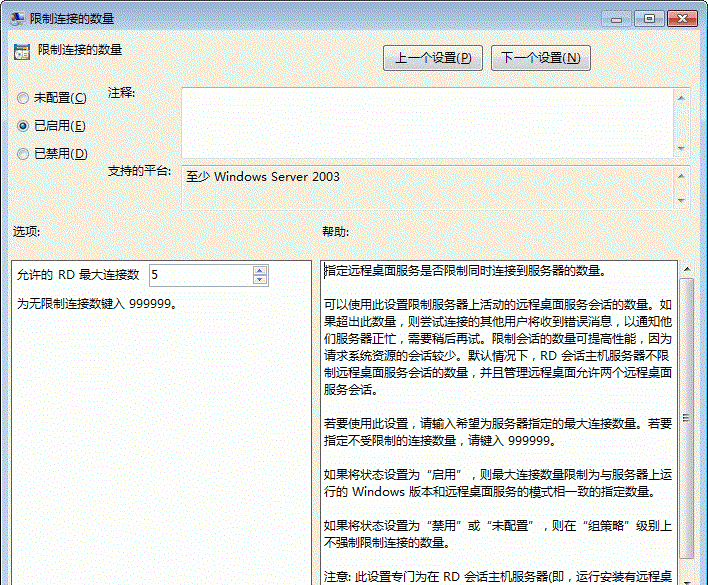Select the 未配置(C) radio button
The height and width of the screenshot is (585, 708).
[23, 98]
